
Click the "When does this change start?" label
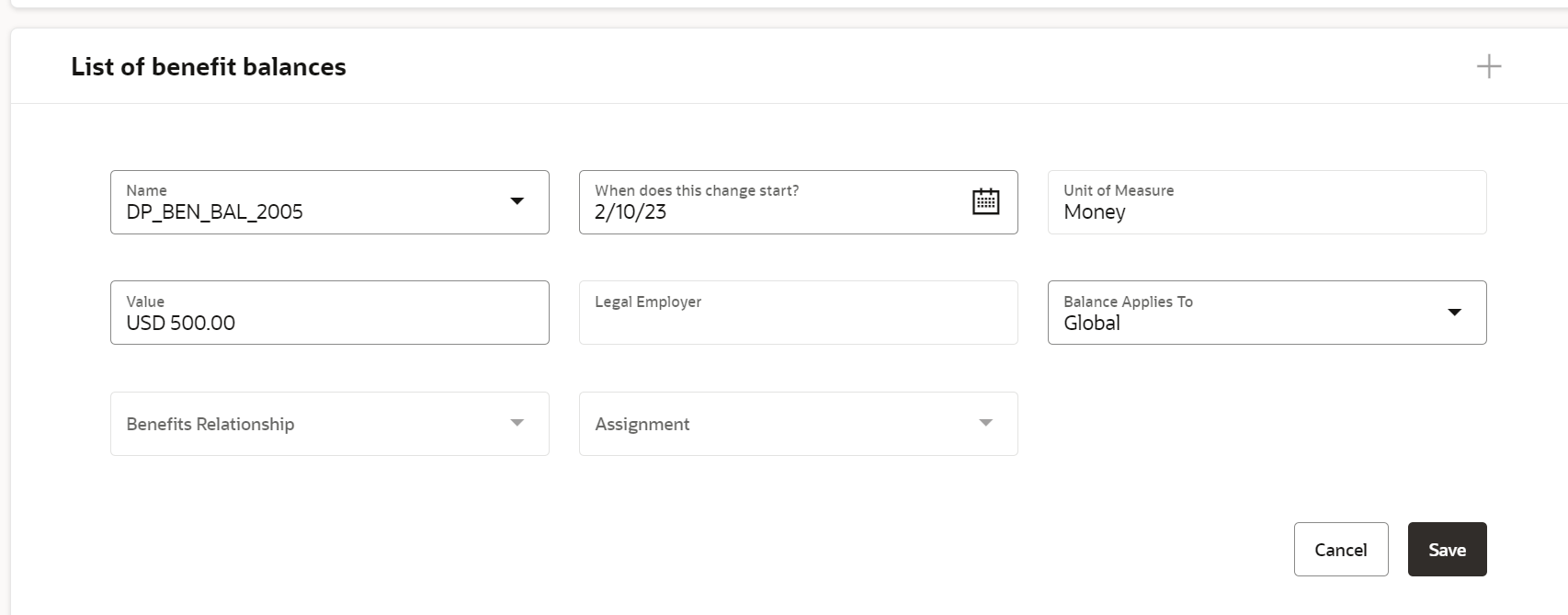[697, 190]
